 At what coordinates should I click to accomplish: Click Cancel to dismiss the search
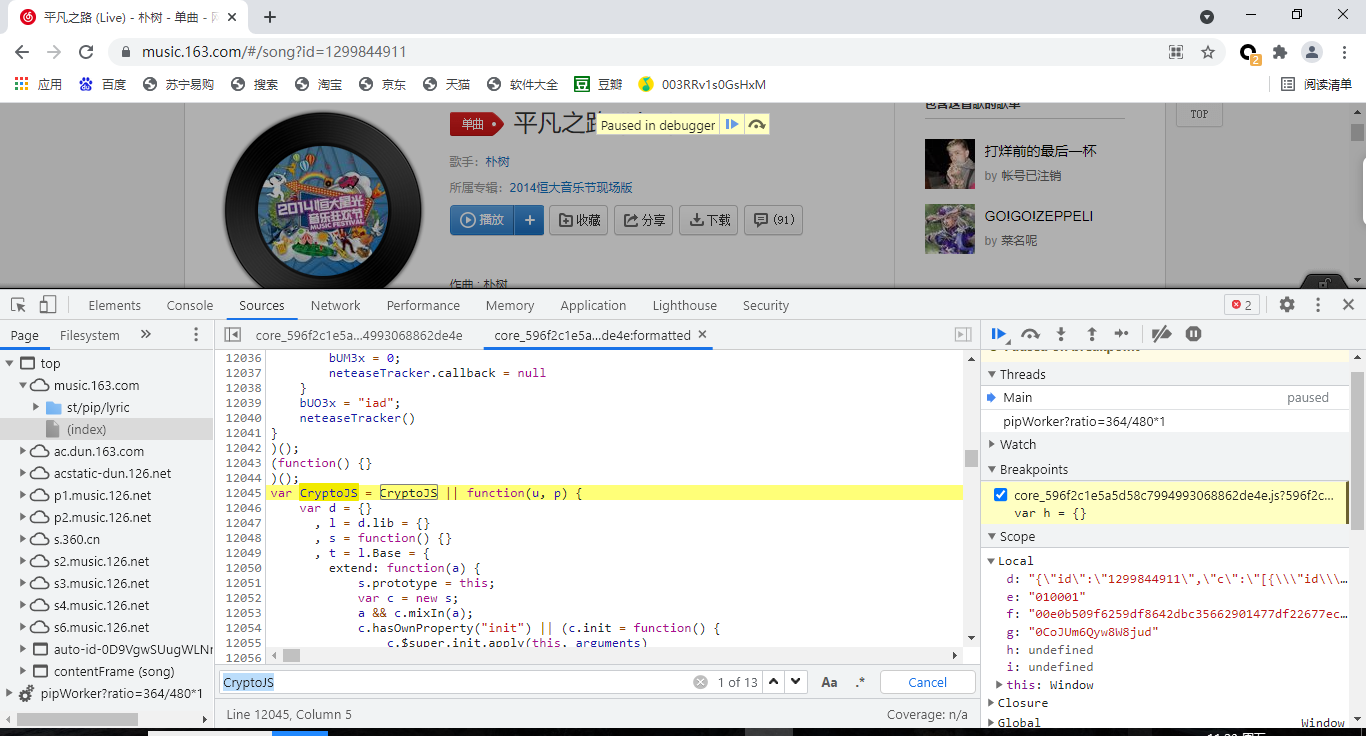926,681
